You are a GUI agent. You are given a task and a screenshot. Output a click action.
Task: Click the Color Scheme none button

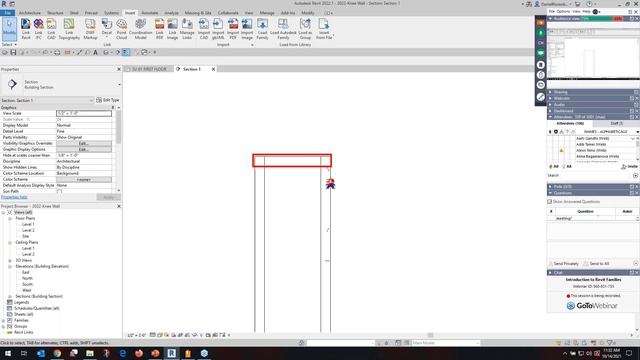click(x=84, y=180)
